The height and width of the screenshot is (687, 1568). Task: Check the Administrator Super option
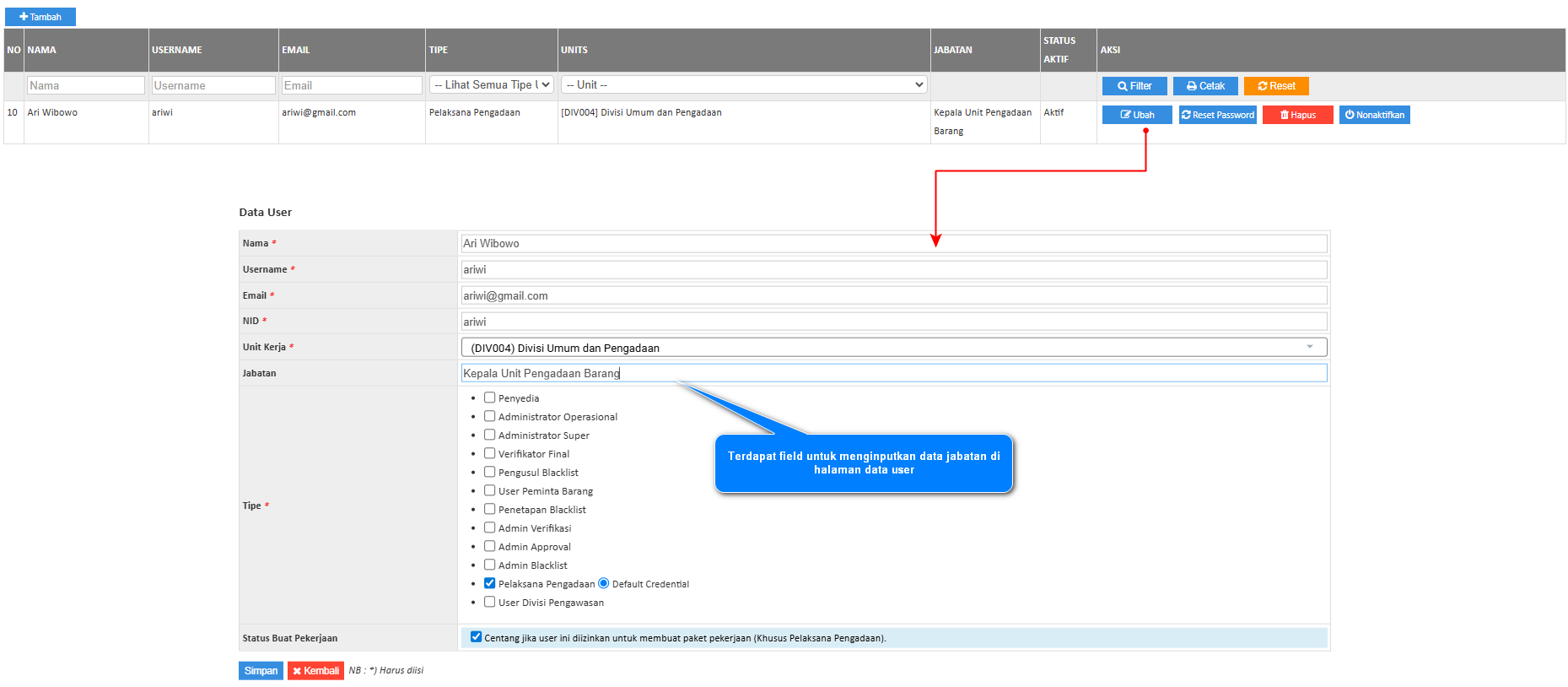(x=489, y=435)
